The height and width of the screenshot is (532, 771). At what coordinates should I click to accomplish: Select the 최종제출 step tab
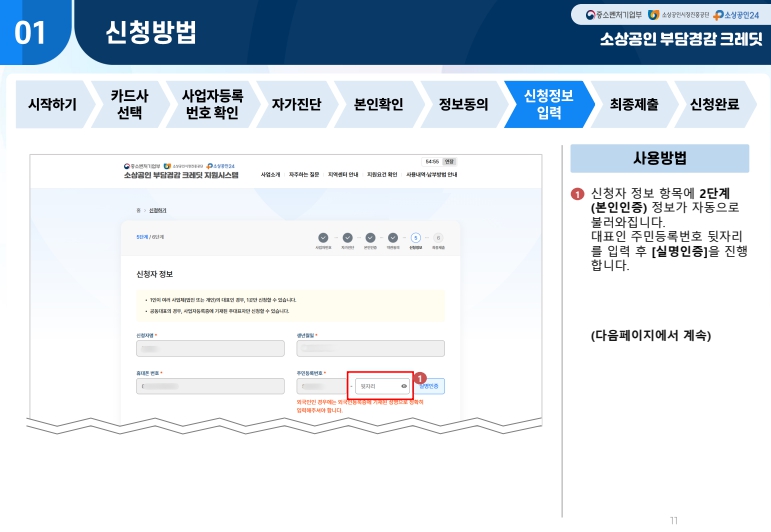[634, 104]
